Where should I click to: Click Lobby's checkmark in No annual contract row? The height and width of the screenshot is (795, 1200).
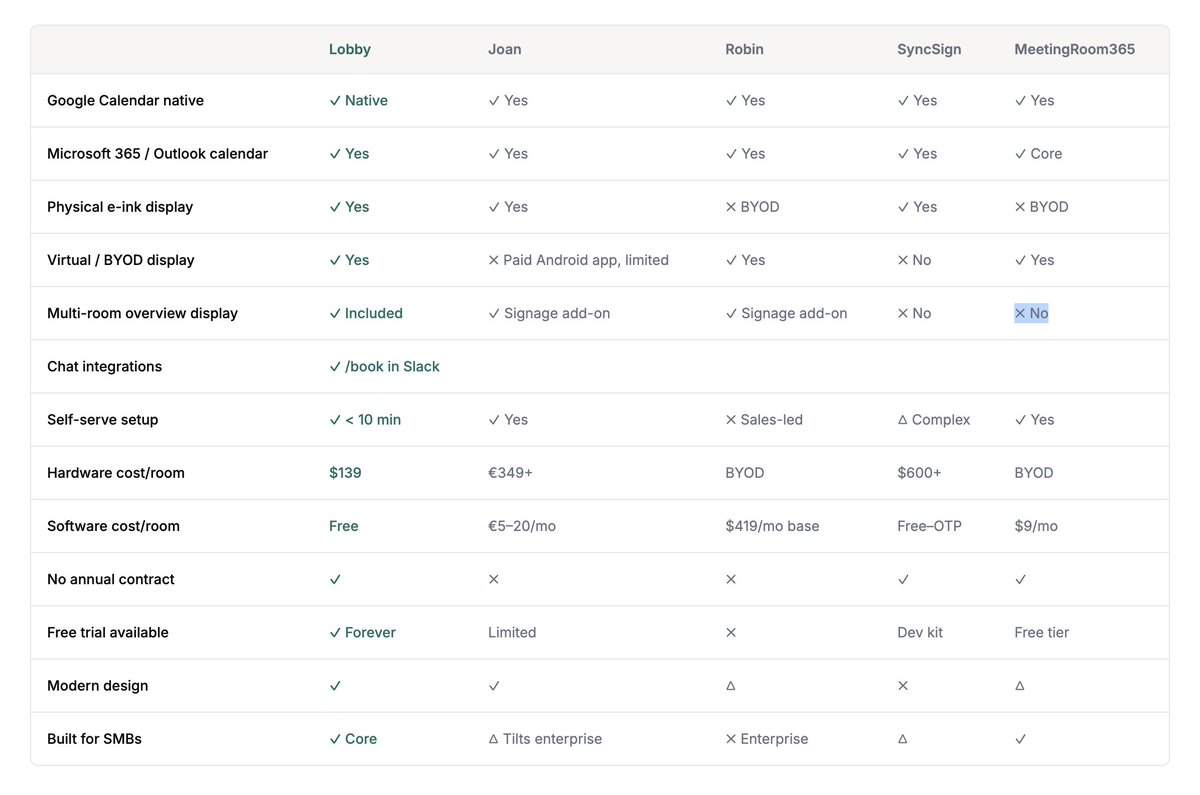click(x=335, y=579)
